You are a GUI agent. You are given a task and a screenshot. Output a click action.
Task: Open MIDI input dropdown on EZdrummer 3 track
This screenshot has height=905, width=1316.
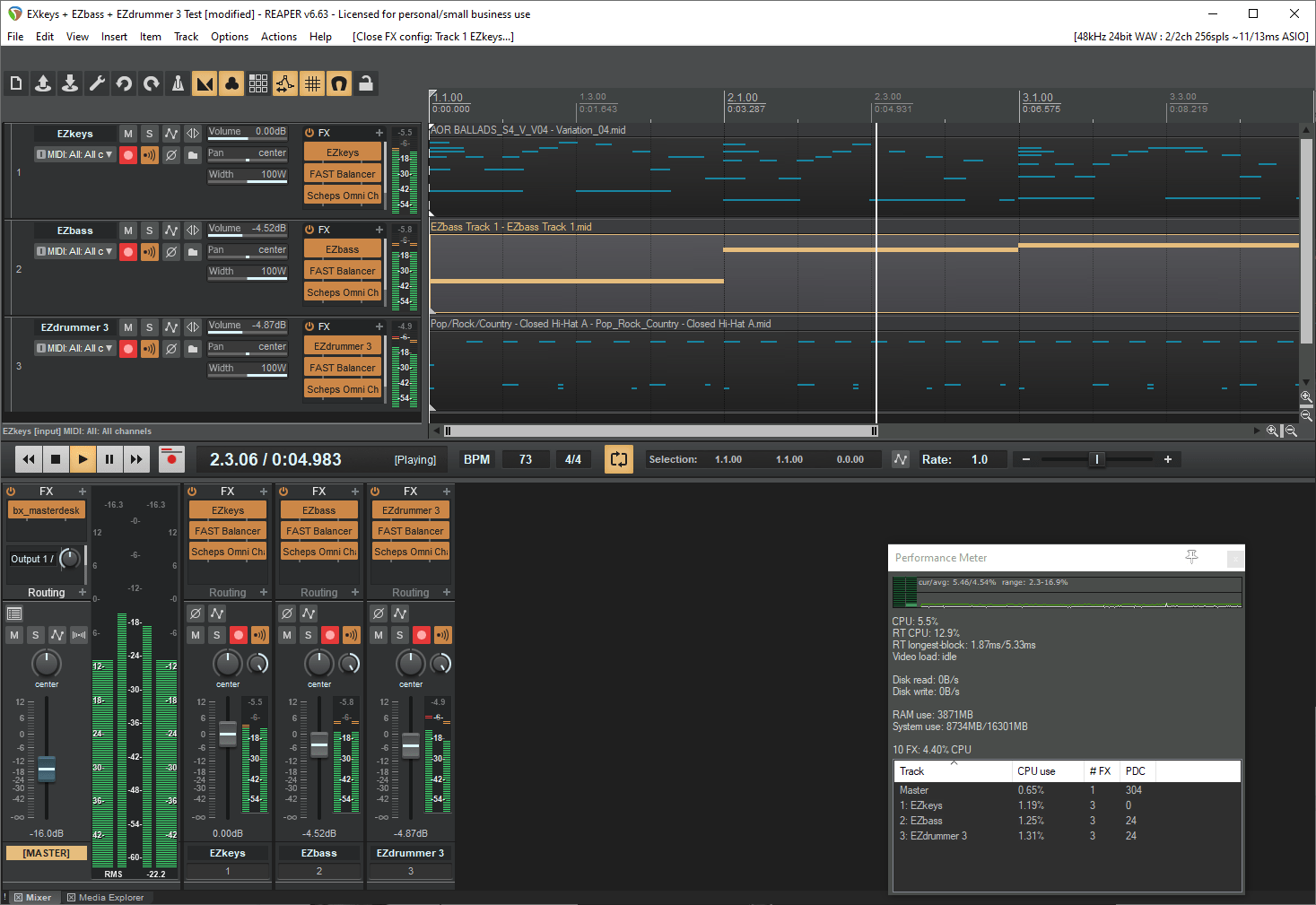[75, 349]
